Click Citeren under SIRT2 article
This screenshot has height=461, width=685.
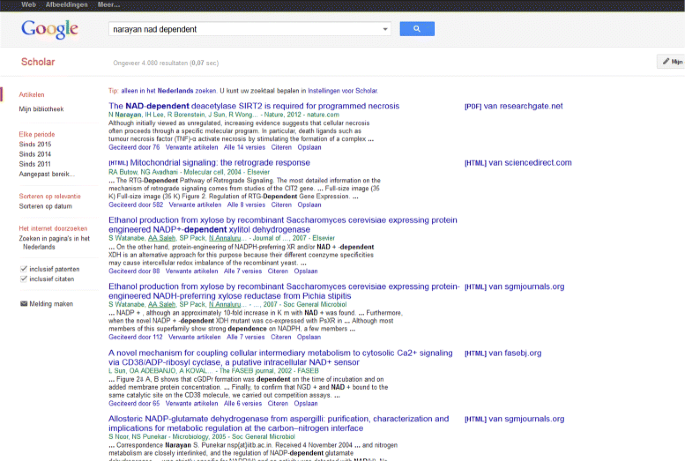281,147
